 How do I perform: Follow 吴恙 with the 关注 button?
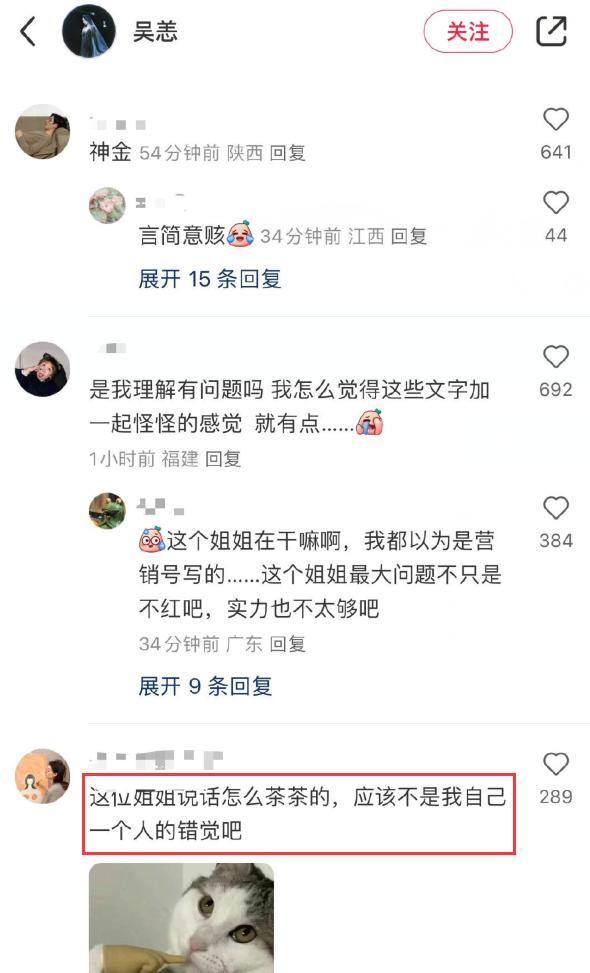pyautogui.click(x=468, y=32)
